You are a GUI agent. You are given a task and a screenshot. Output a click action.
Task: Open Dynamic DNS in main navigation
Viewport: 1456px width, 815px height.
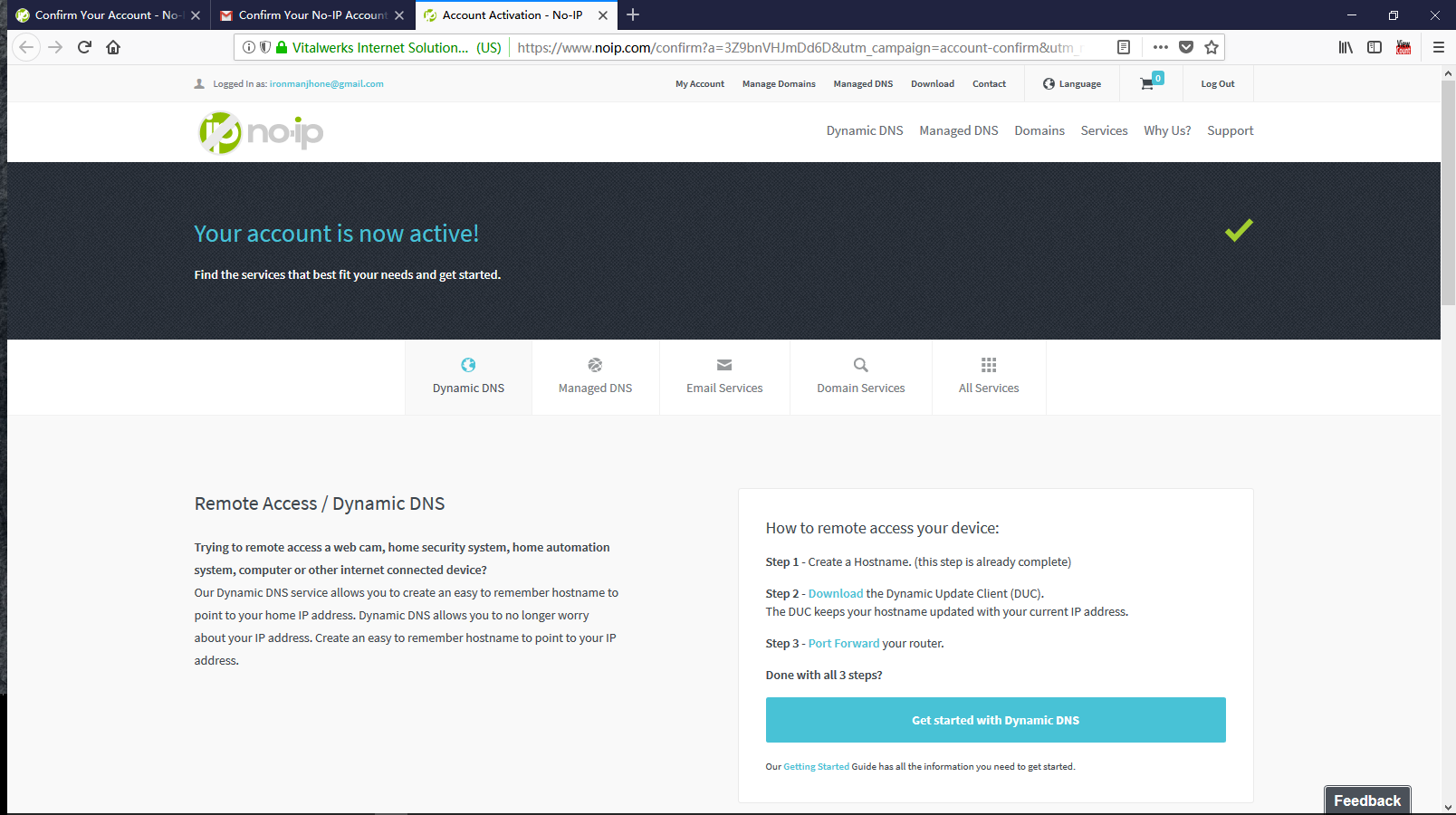[x=865, y=130]
